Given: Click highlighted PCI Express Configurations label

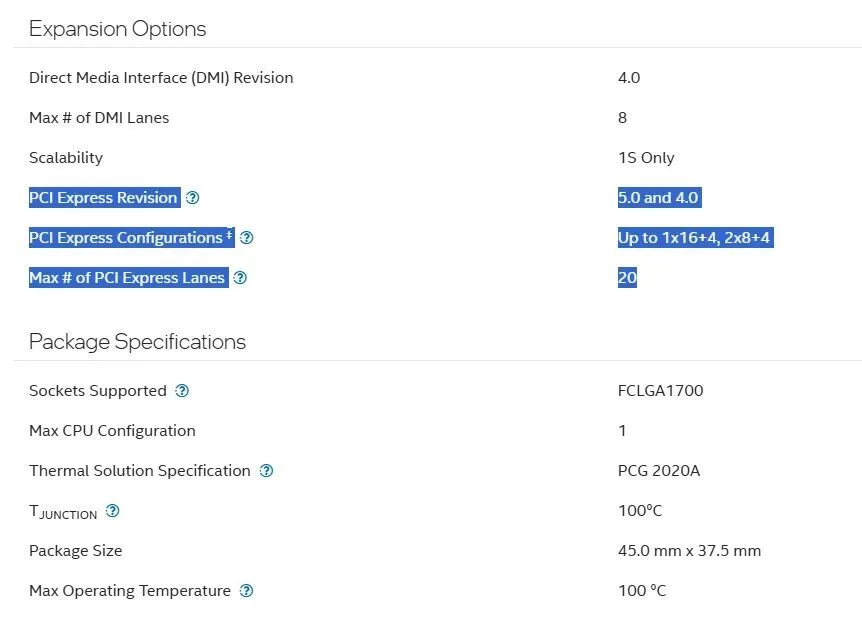Looking at the screenshot, I should pos(125,238).
